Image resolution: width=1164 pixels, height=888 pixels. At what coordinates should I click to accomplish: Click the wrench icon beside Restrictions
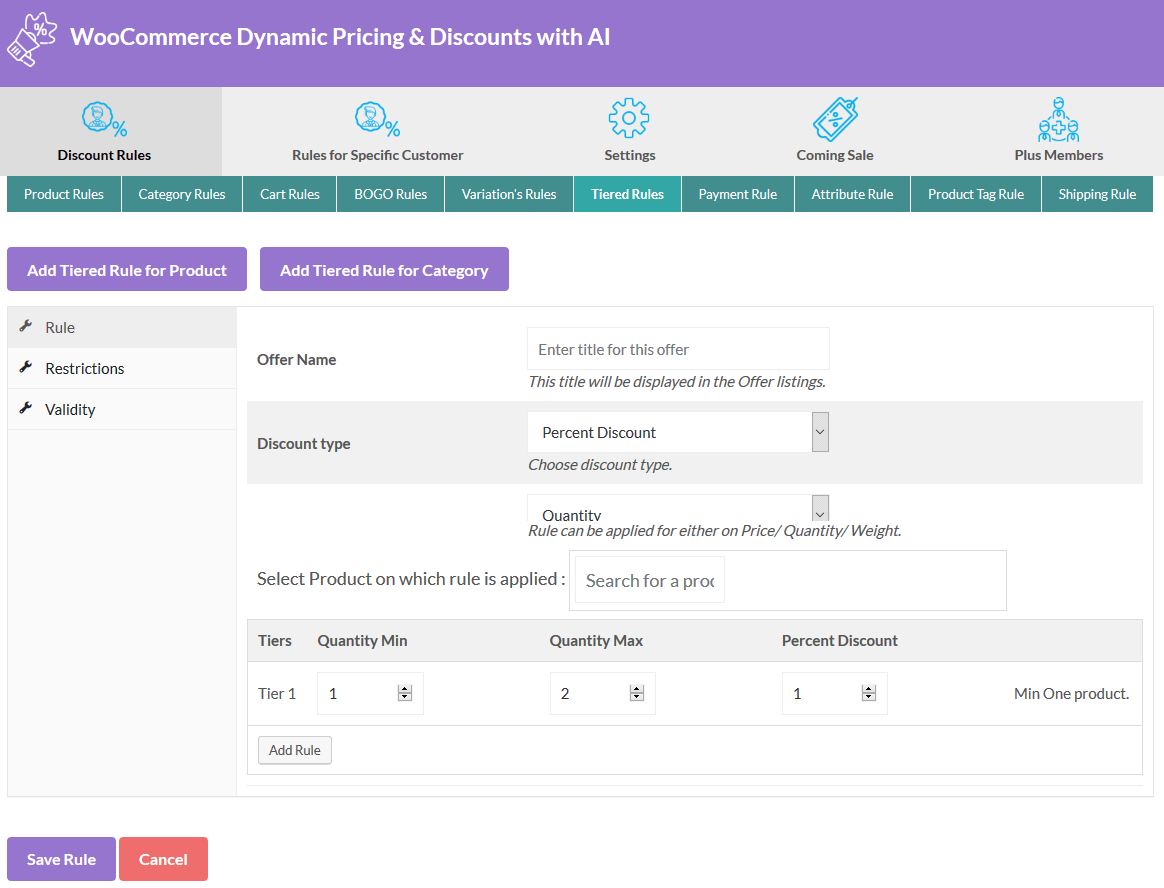pyautogui.click(x=25, y=368)
